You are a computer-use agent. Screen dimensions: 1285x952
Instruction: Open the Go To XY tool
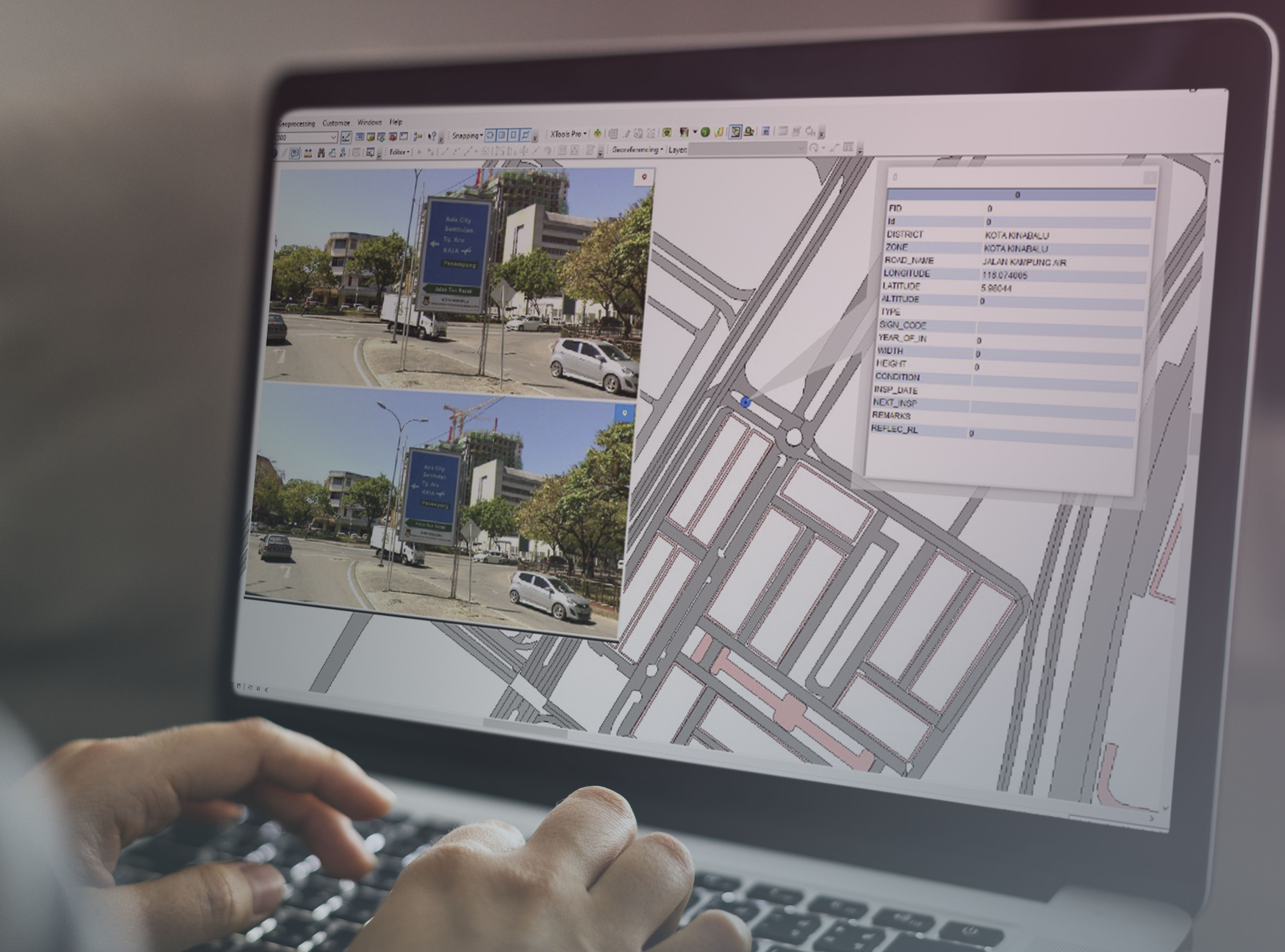[x=343, y=153]
